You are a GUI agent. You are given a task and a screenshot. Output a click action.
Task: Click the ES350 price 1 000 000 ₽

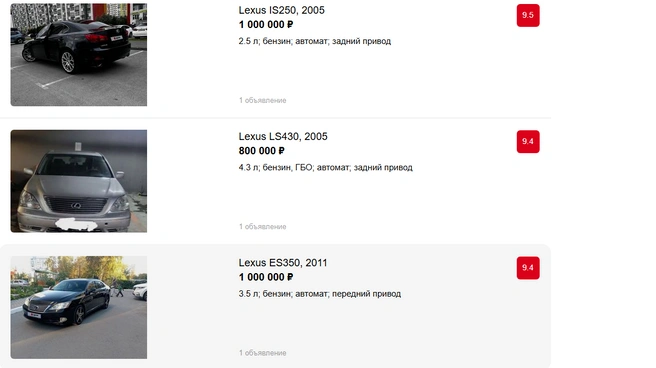266,277
